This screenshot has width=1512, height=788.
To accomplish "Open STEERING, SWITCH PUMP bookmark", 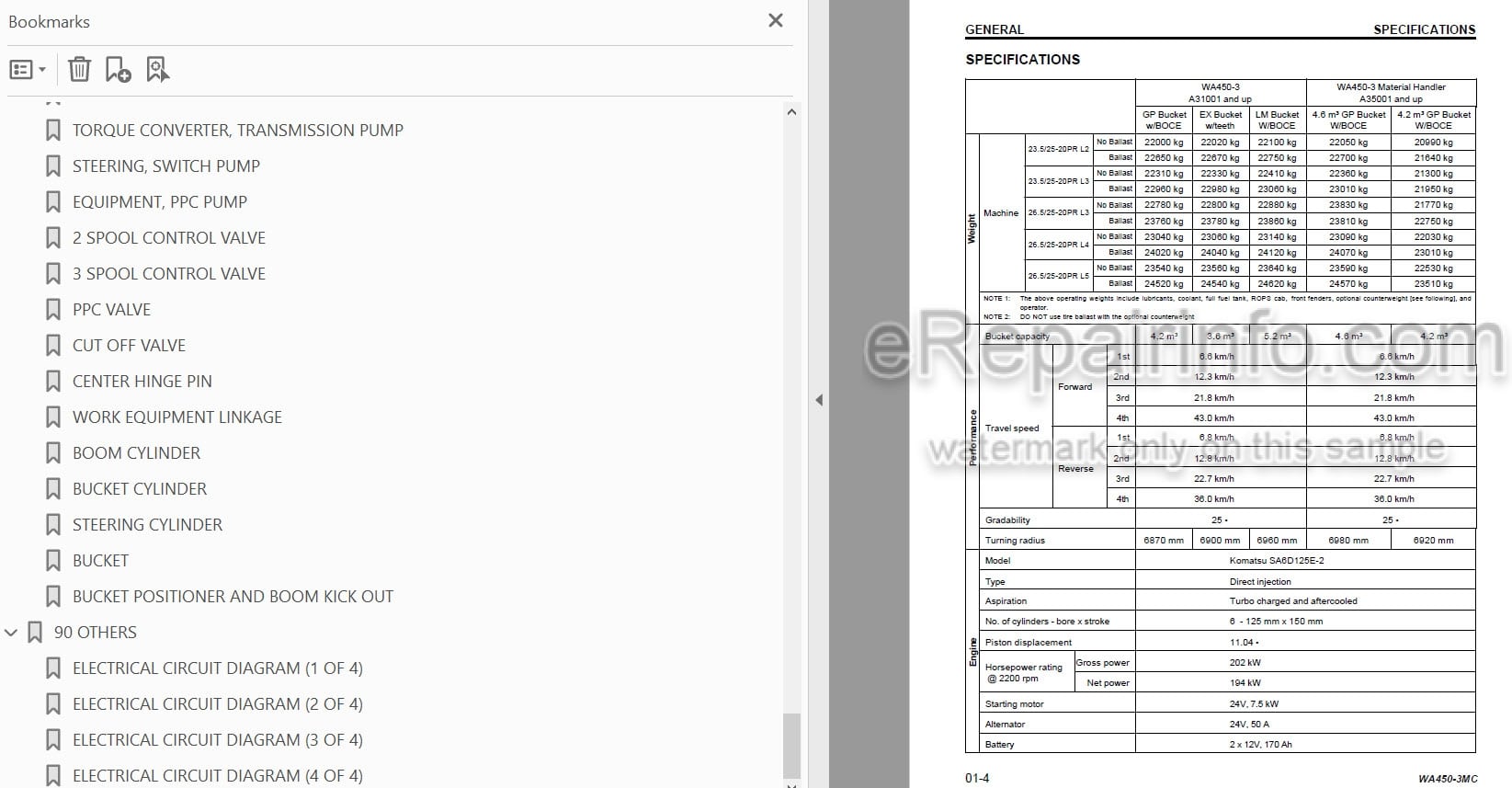I will tap(166, 166).
